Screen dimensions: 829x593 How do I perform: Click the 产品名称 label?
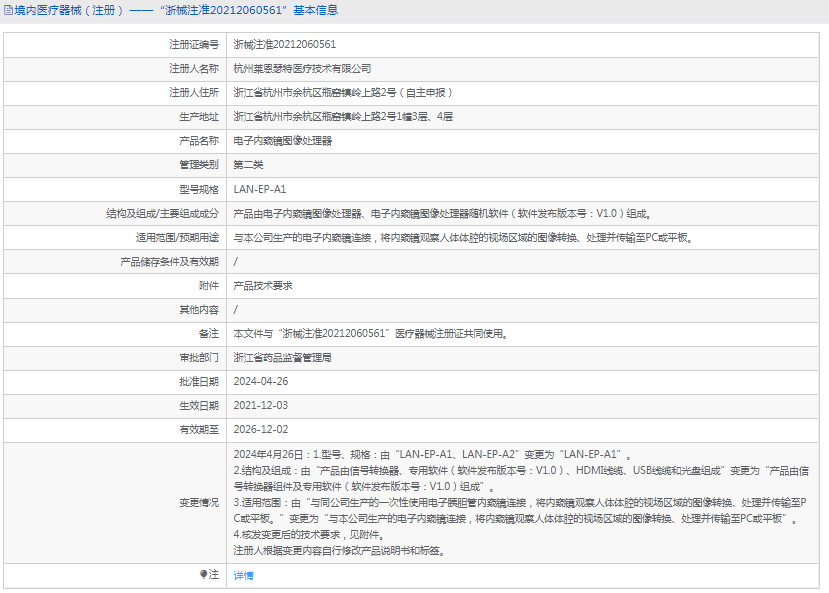(x=199, y=141)
